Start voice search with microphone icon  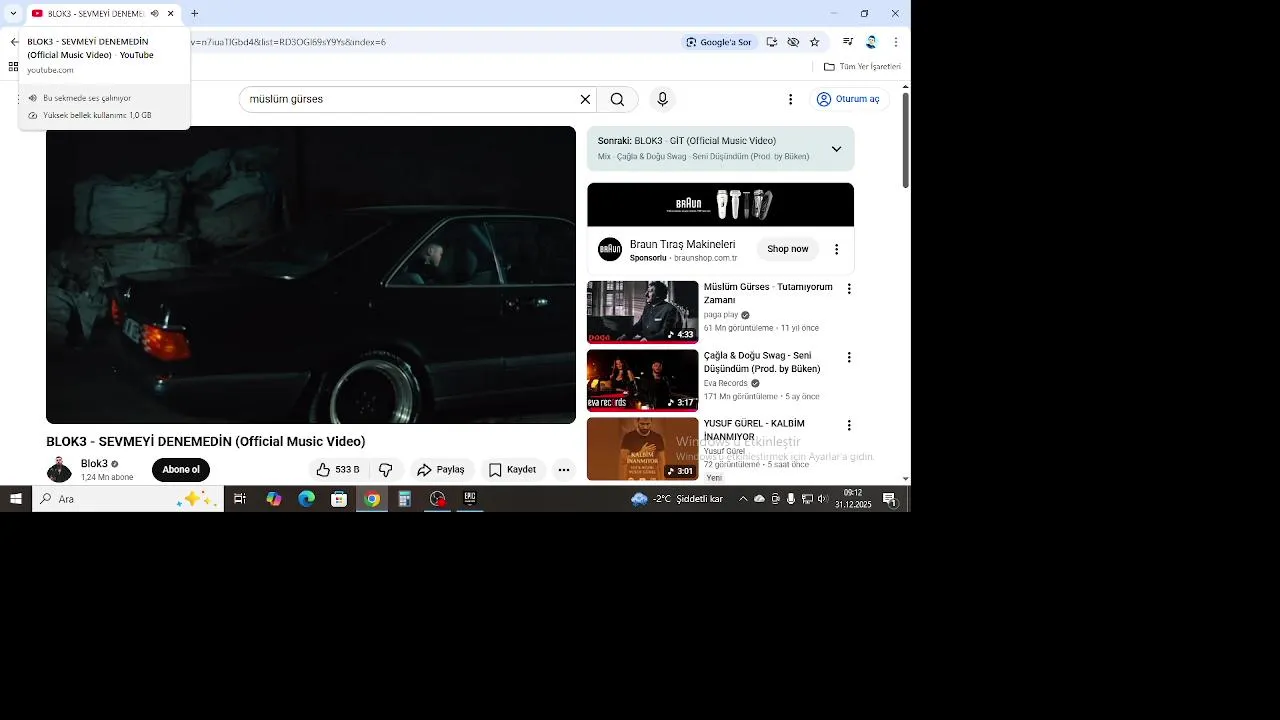pyautogui.click(x=662, y=99)
